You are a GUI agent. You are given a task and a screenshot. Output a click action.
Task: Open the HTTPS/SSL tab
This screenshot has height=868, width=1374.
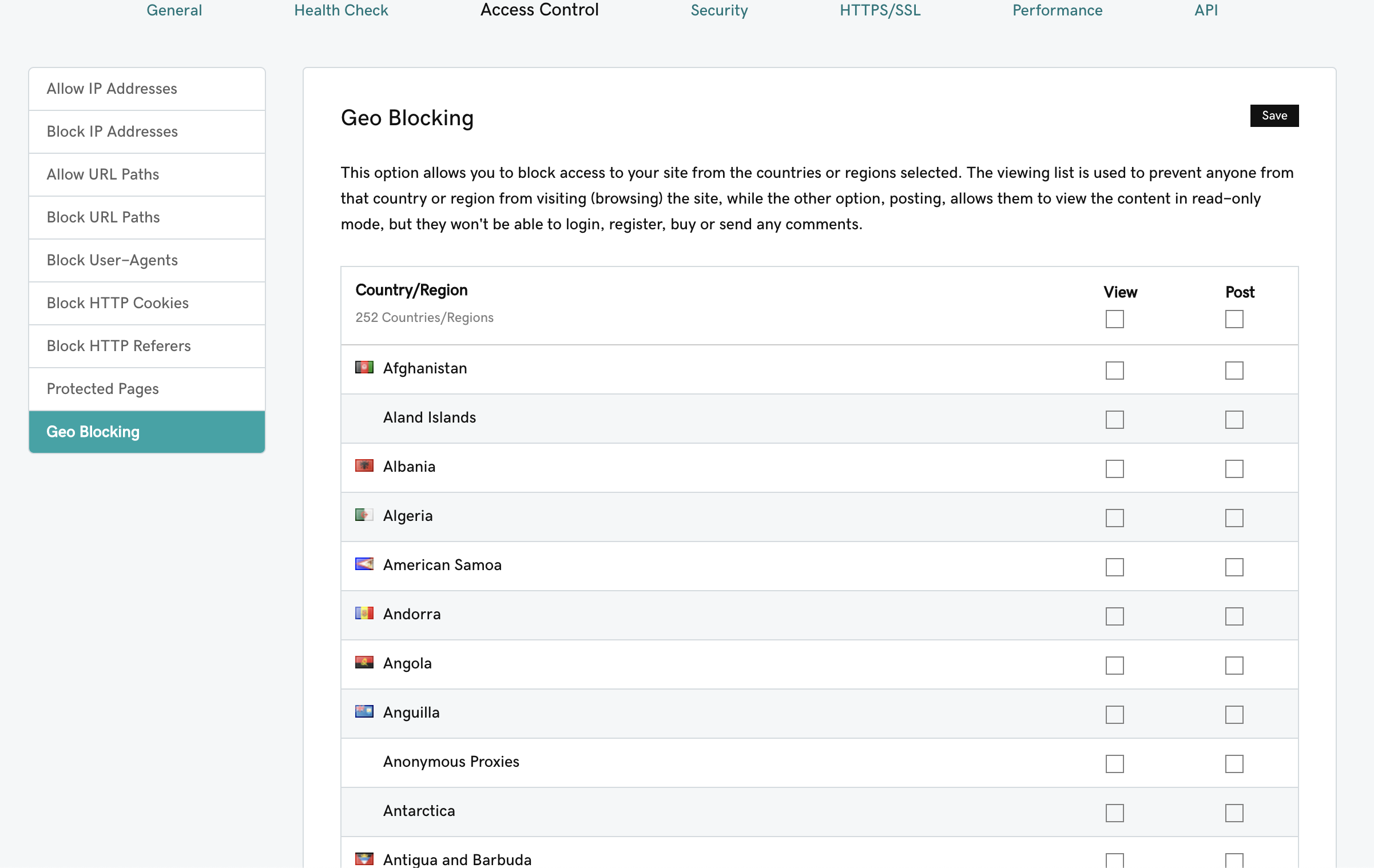[880, 10]
